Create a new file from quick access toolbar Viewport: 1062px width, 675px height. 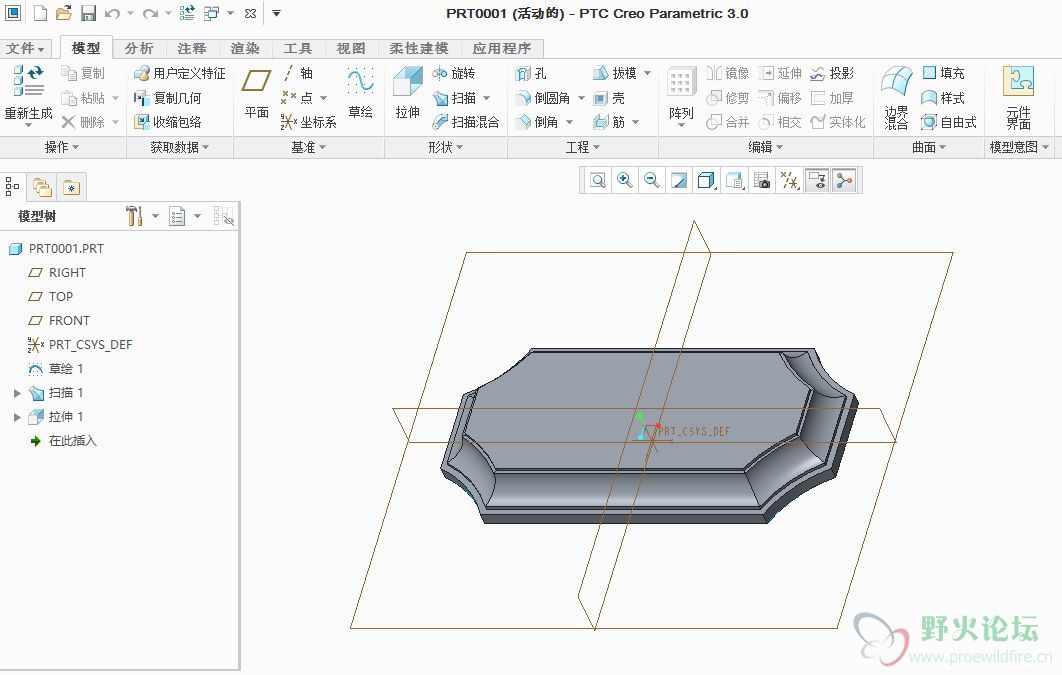[40, 13]
